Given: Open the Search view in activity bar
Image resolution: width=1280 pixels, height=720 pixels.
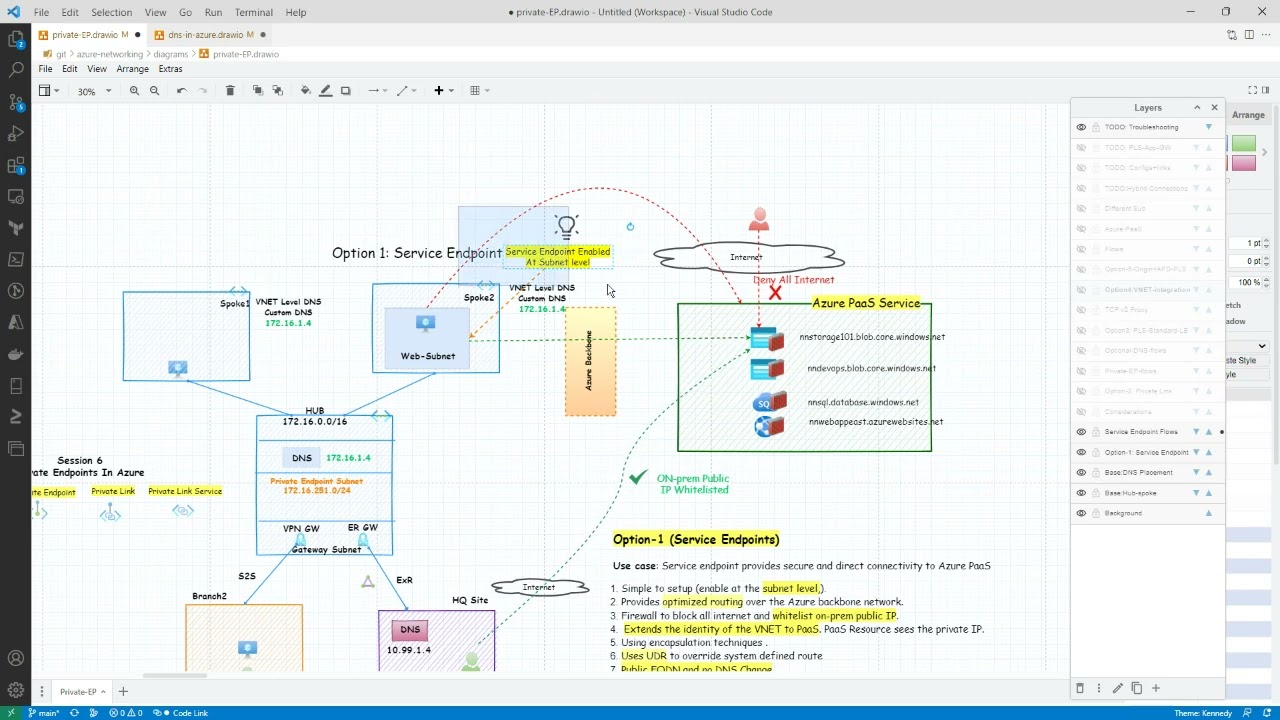Looking at the screenshot, I should pyautogui.click(x=15, y=71).
